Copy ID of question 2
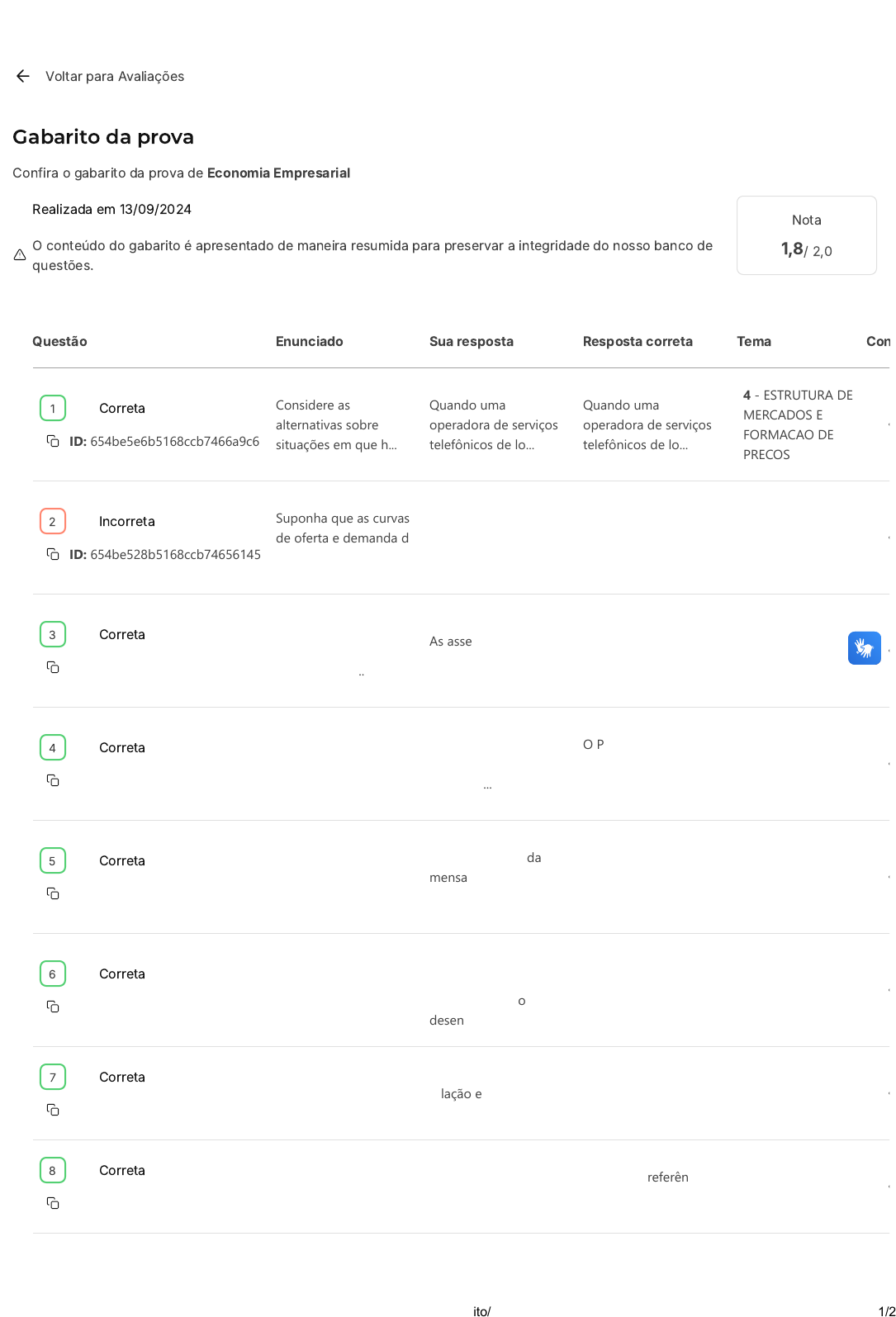 tap(53, 554)
